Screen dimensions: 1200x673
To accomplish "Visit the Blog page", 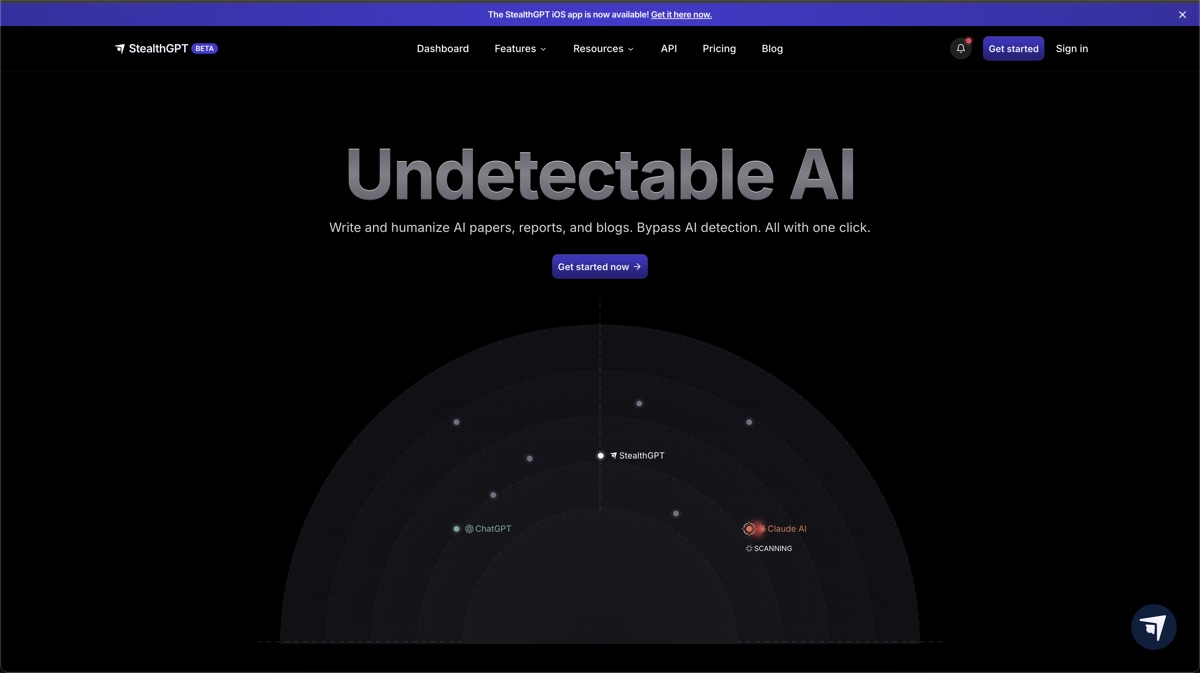I will click(772, 48).
